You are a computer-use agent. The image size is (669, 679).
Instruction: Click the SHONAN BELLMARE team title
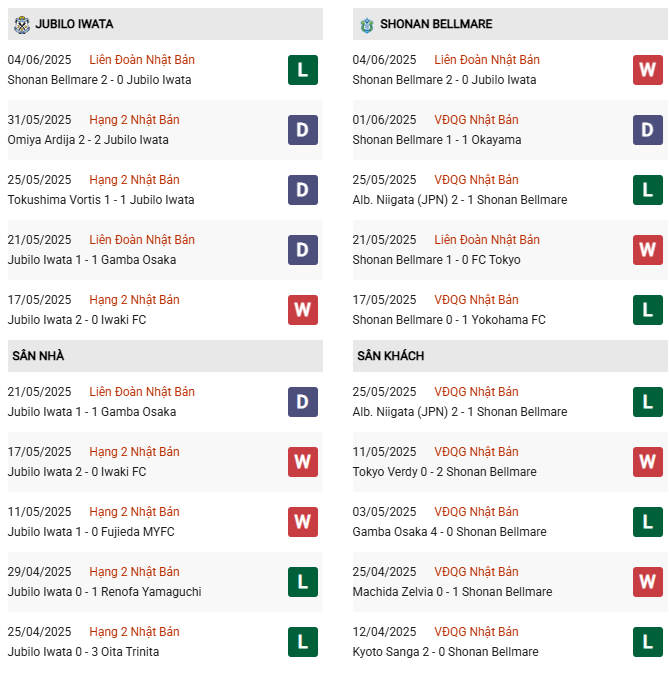point(436,24)
